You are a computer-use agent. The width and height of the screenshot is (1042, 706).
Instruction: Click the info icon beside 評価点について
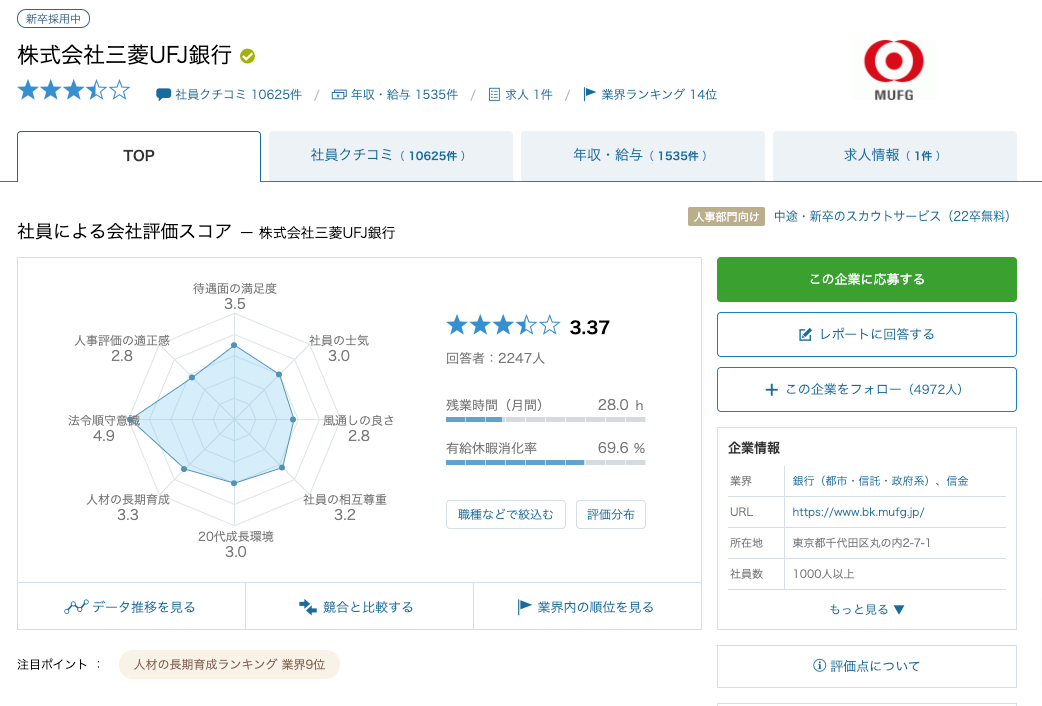[x=819, y=665]
